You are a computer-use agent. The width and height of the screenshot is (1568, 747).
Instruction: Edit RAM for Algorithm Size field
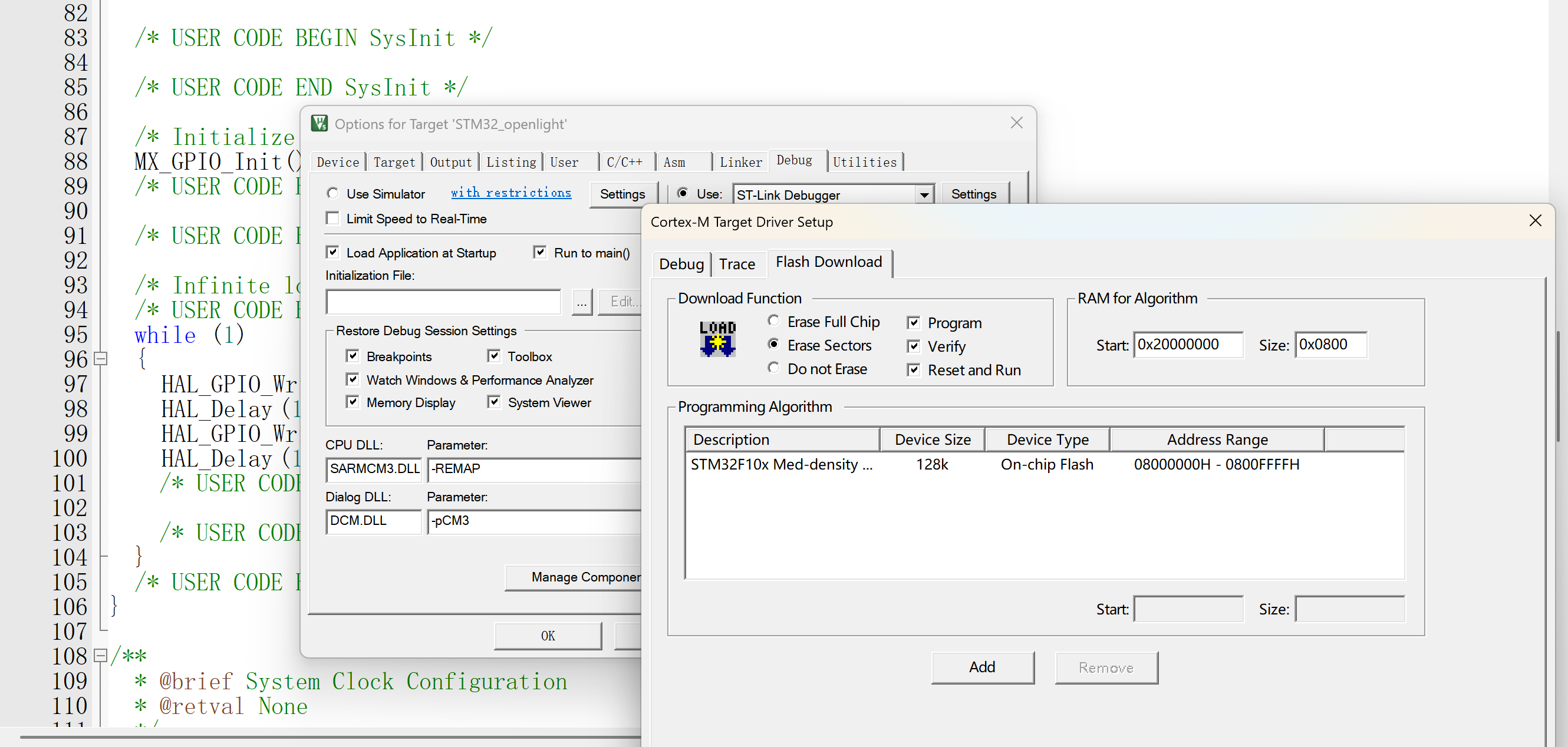click(x=1331, y=344)
